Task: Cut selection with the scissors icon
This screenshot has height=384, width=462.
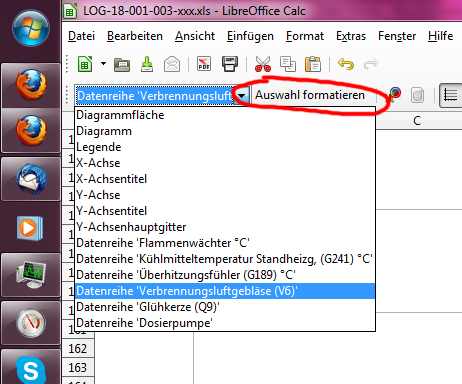Action: (x=263, y=64)
